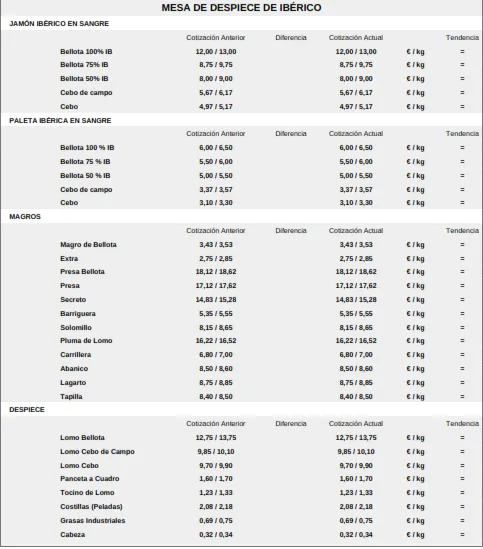Select the Presa Bellota row label
This screenshot has width=483, height=549.
(82, 272)
